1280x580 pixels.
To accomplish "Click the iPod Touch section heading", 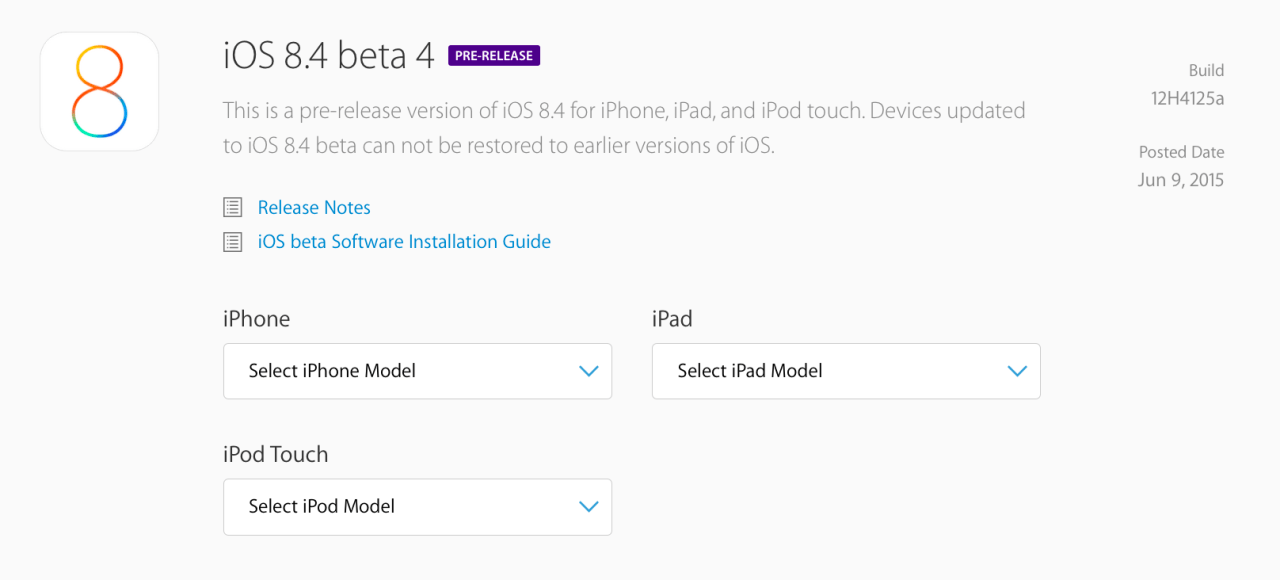I will pyautogui.click(x=275, y=454).
